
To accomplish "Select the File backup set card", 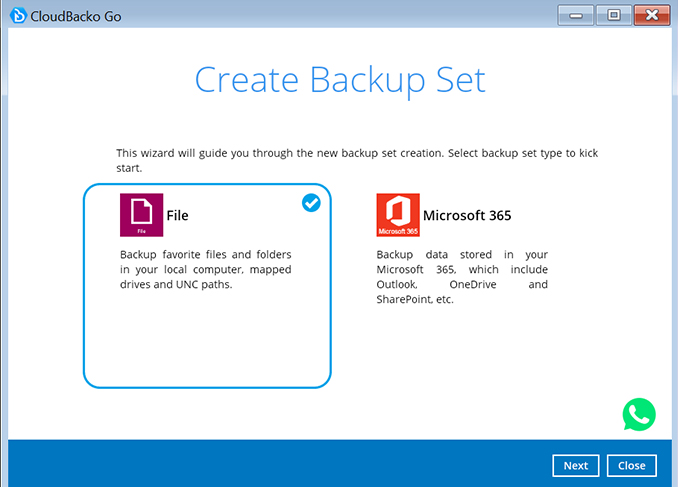I will point(207,285).
